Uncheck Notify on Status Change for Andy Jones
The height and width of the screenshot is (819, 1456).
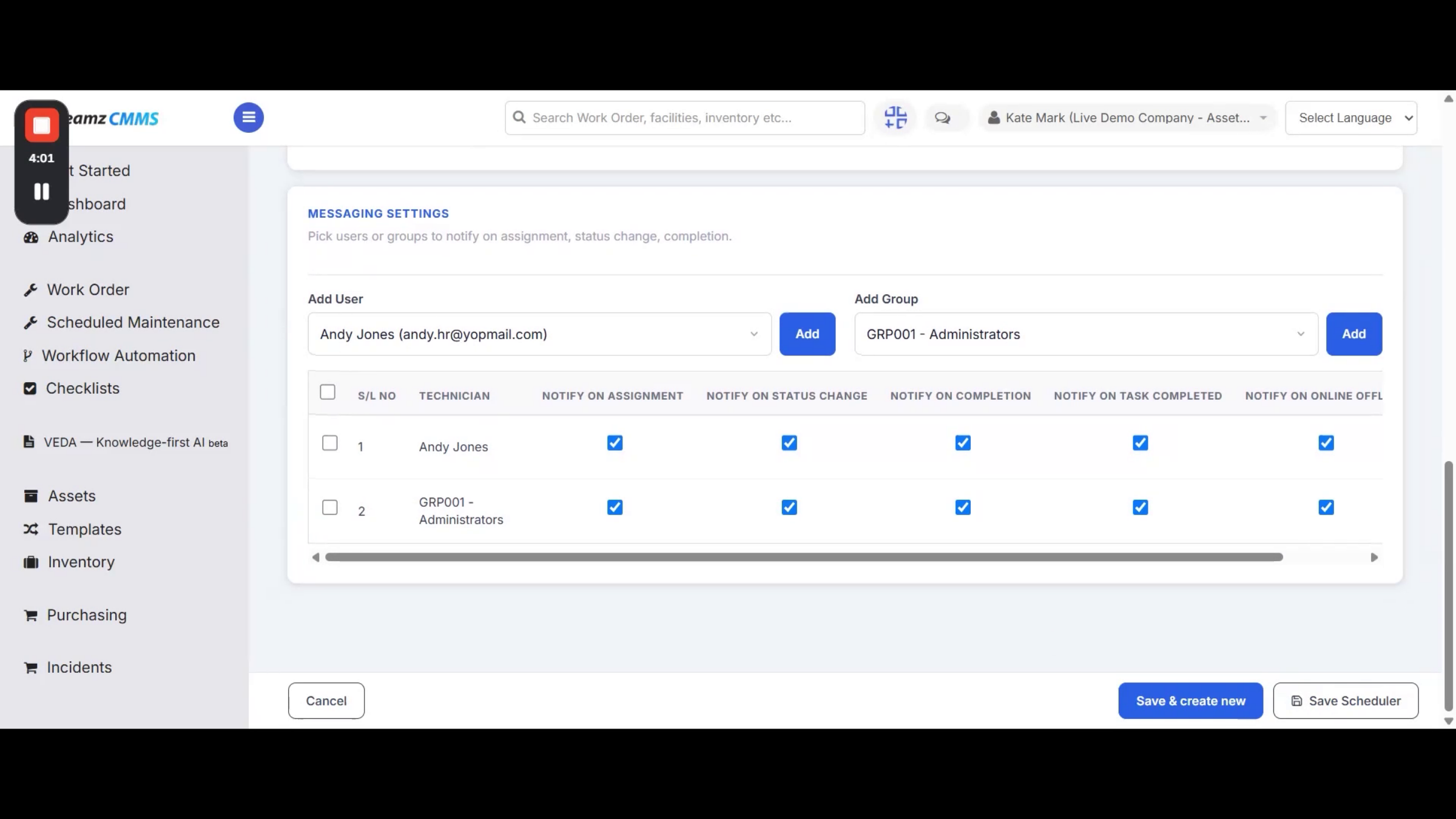pyautogui.click(x=789, y=443)
